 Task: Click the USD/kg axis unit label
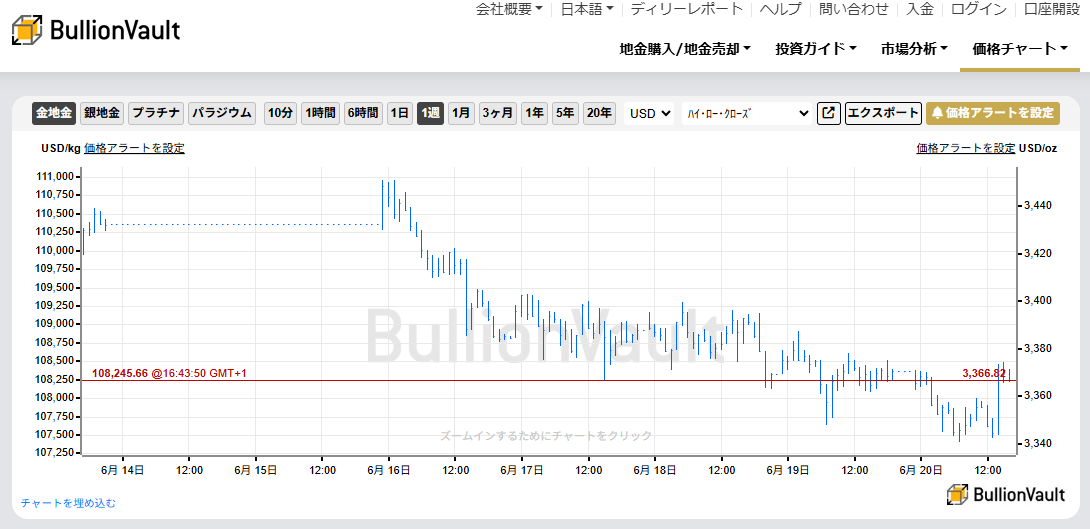point(61,148)
